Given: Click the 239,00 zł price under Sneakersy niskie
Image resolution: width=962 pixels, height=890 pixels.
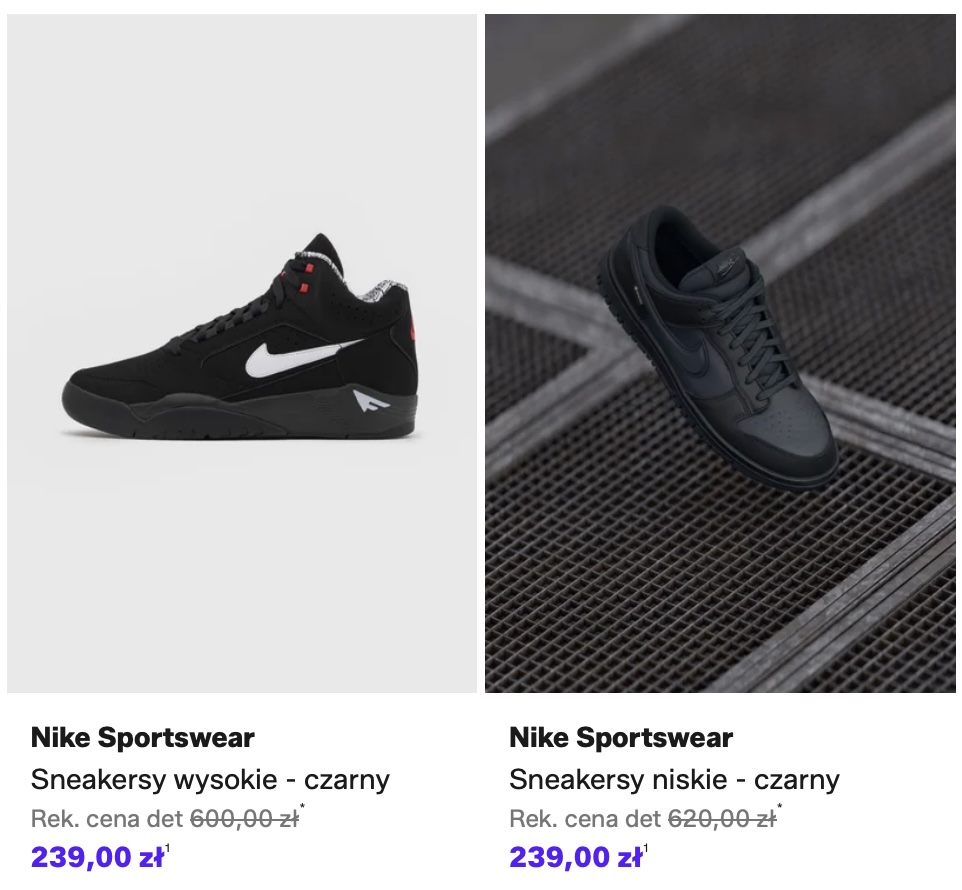Looking at the screenshot, I should click(x=575, y=857).
